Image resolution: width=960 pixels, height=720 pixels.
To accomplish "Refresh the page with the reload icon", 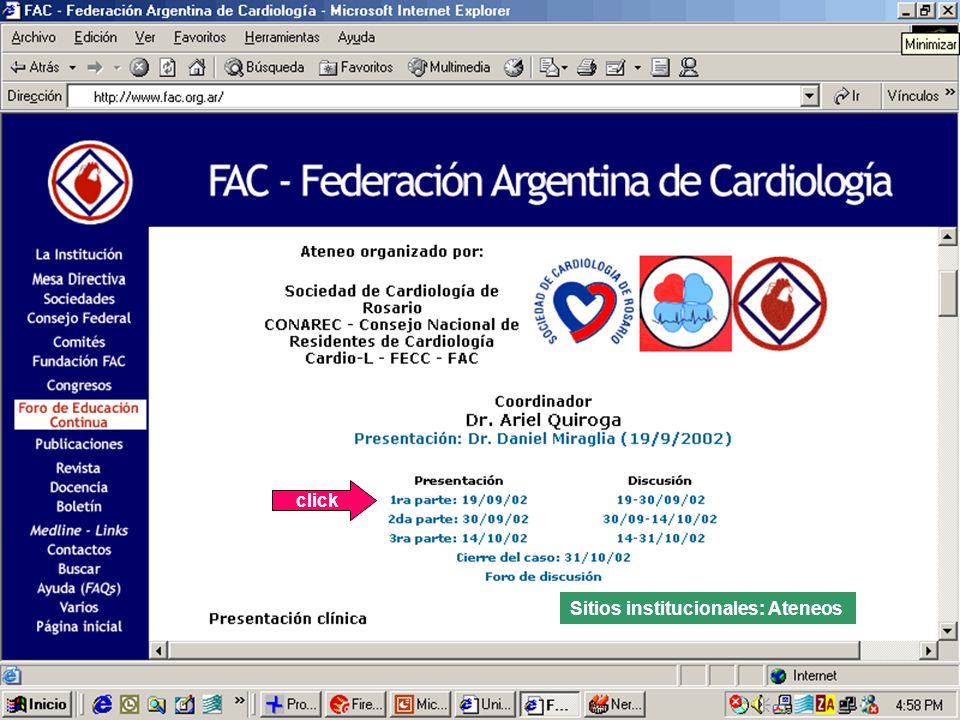I will tap(168, 67).
